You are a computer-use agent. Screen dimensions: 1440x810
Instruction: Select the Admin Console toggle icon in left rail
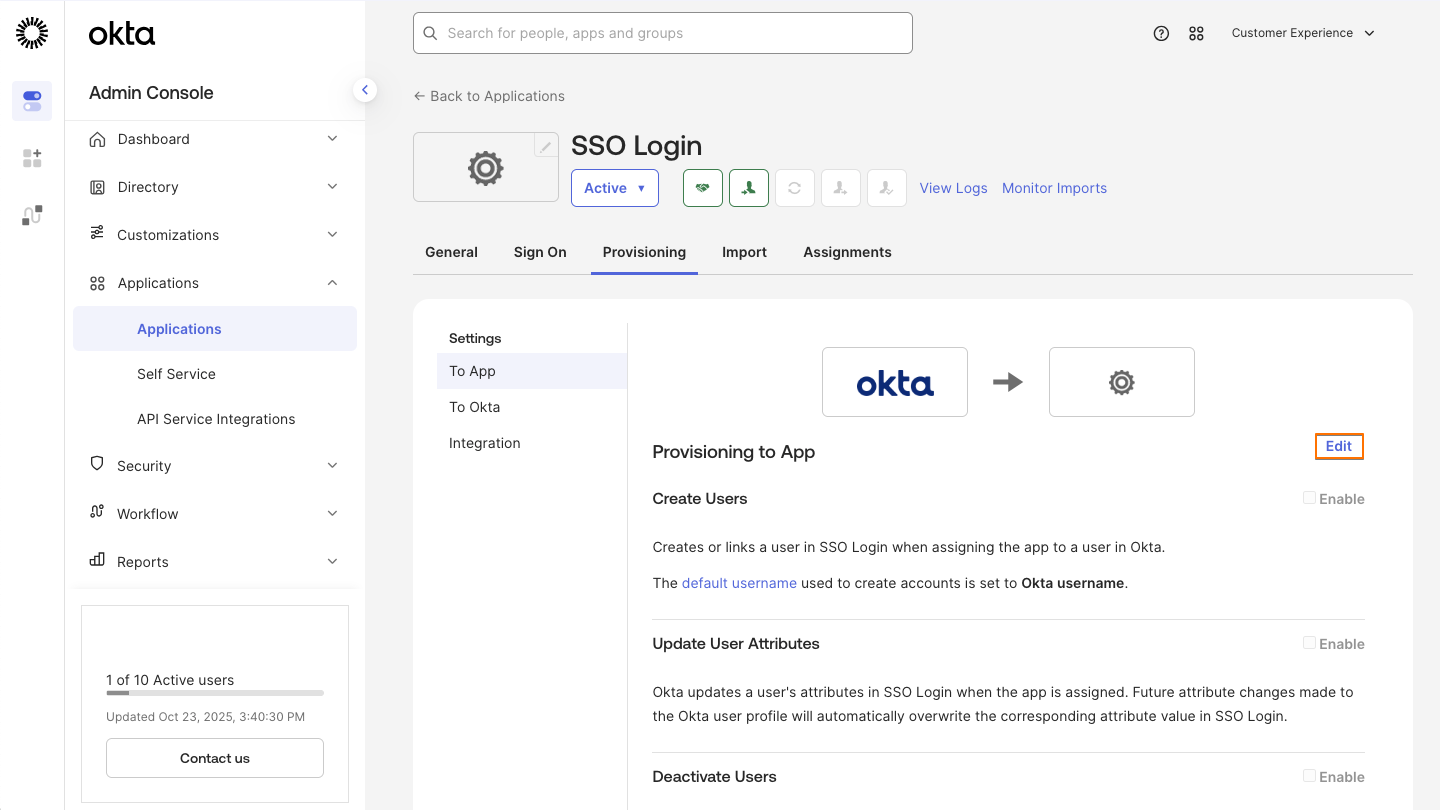click(x=31, y=101)
